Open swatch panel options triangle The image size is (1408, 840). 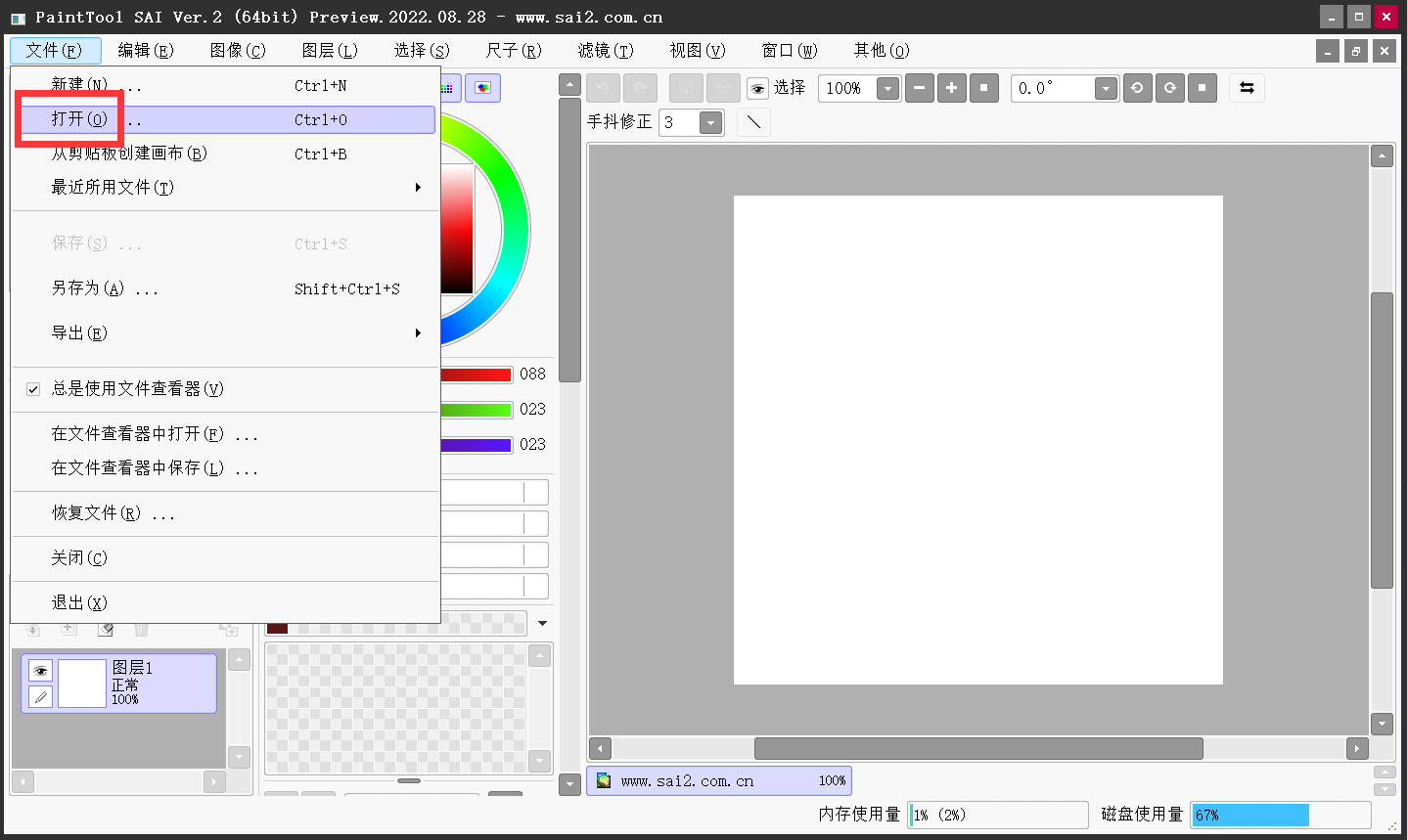click(x=542, y=623)
